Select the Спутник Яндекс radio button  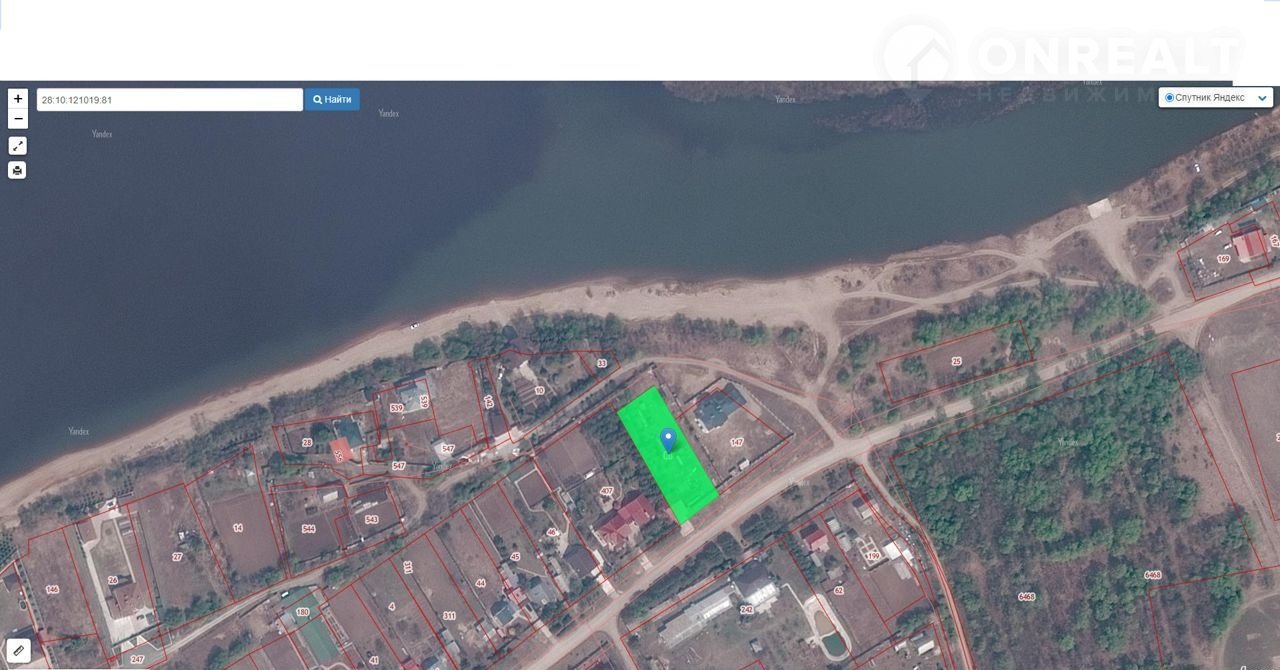click(1169, 97)
